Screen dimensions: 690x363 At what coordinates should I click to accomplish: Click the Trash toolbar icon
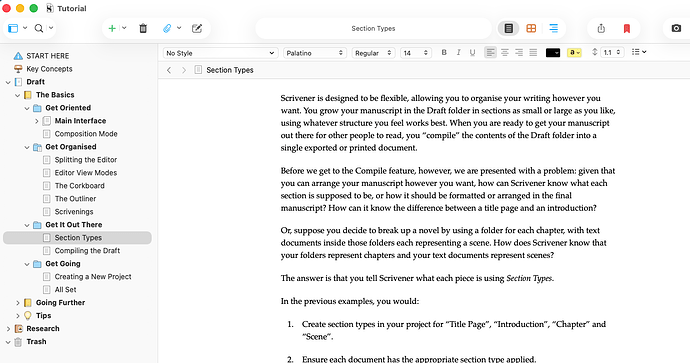(x=143, y=29)
